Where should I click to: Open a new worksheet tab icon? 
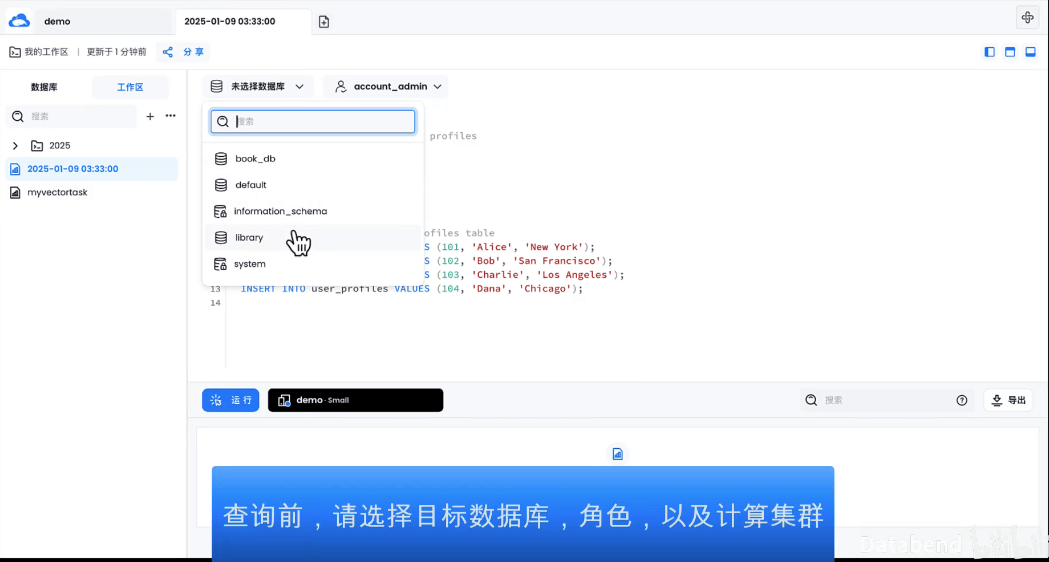pos(324,21)
